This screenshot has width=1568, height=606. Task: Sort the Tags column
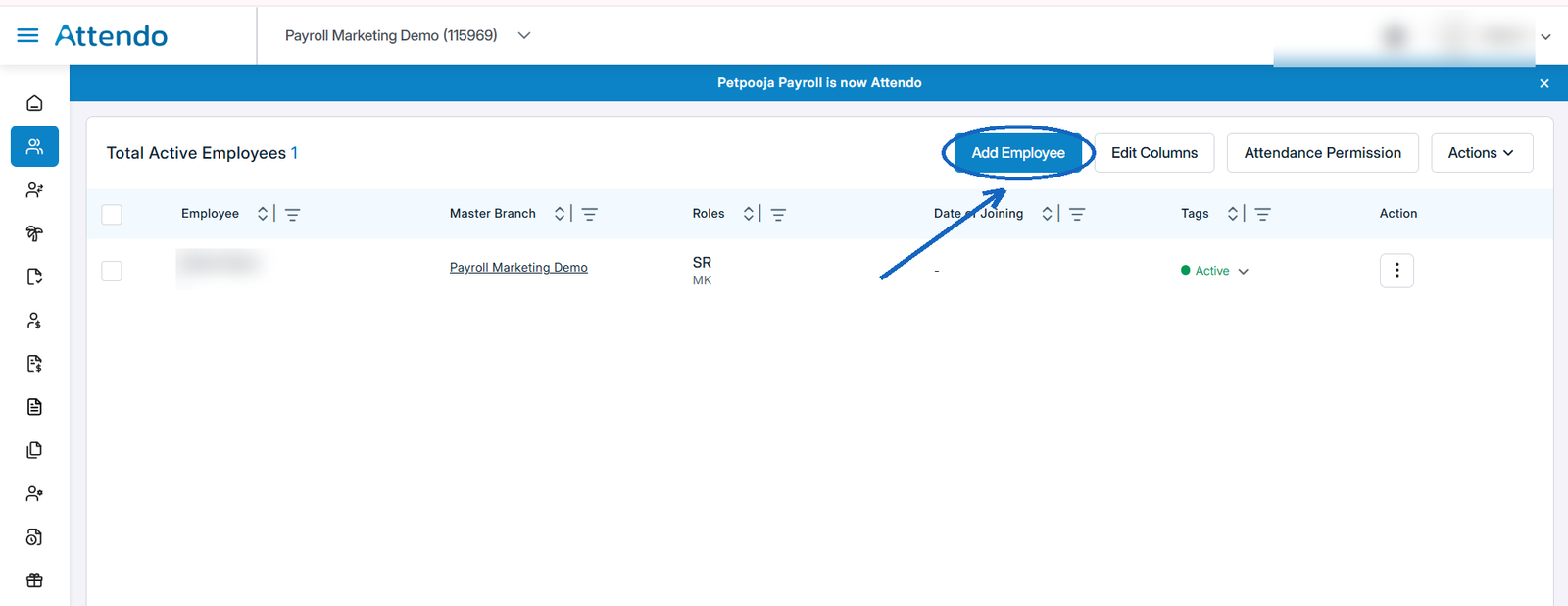1233,214
